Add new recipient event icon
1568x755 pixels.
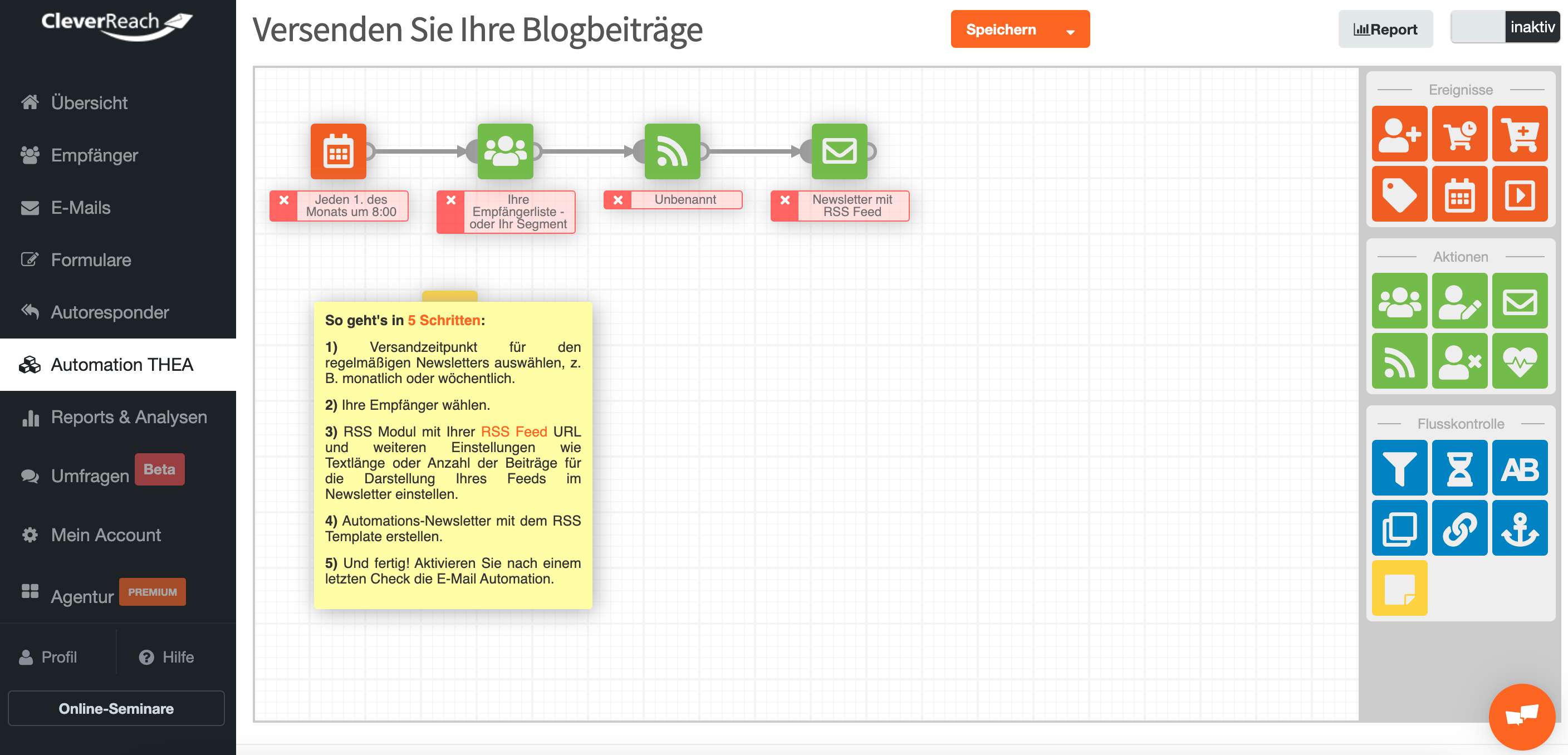1399,133
